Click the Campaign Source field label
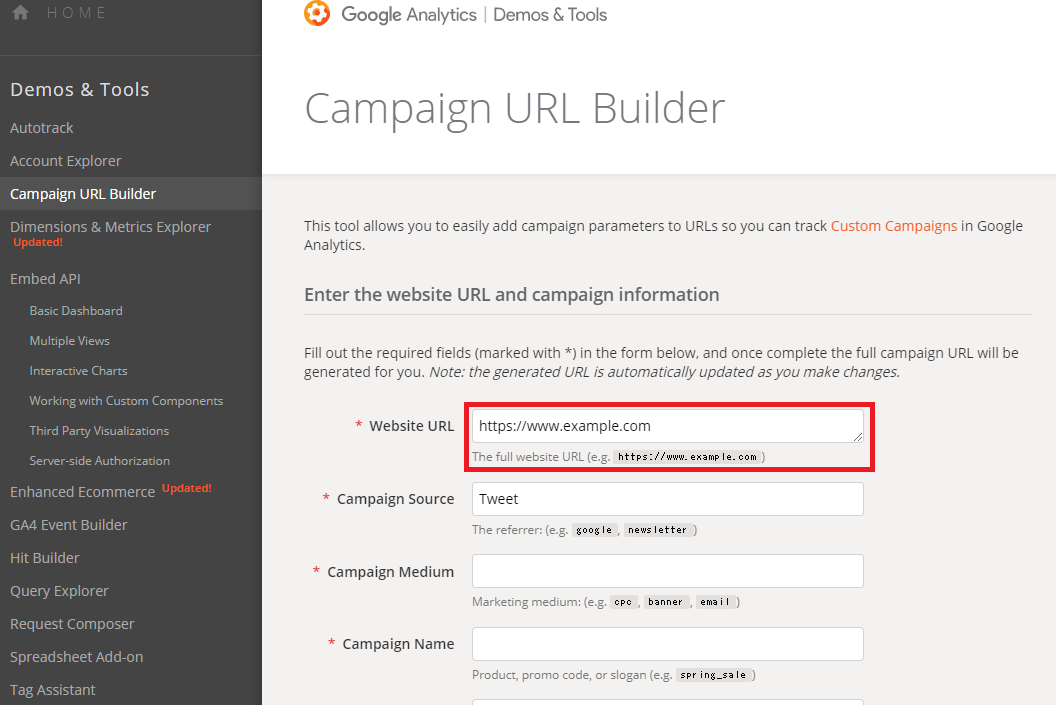The width and height of the screenshot is (1056, 705). [x=395, y=499]
